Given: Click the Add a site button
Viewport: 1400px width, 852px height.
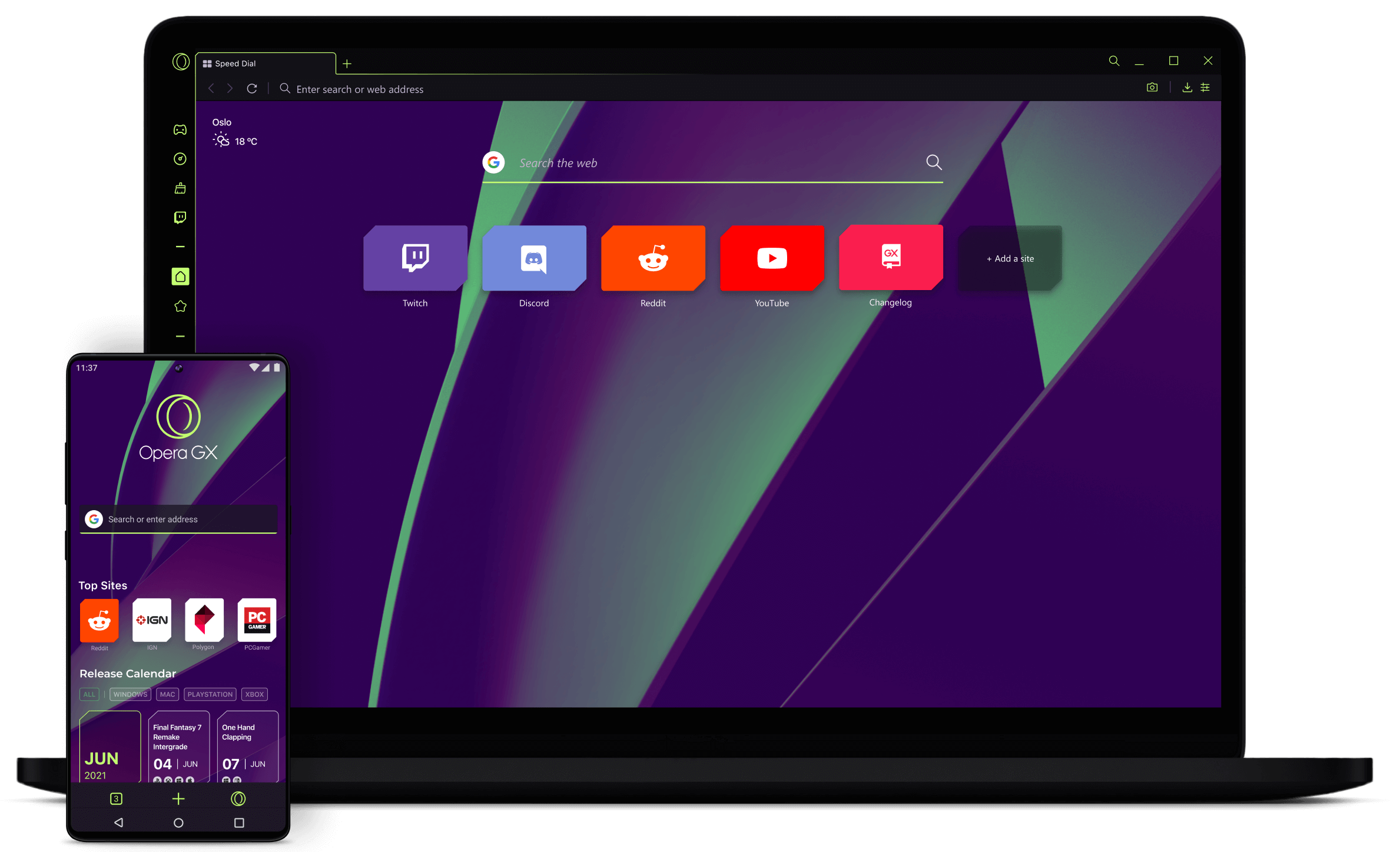Looking at the screenshot, I should [x=1008, y=259].
